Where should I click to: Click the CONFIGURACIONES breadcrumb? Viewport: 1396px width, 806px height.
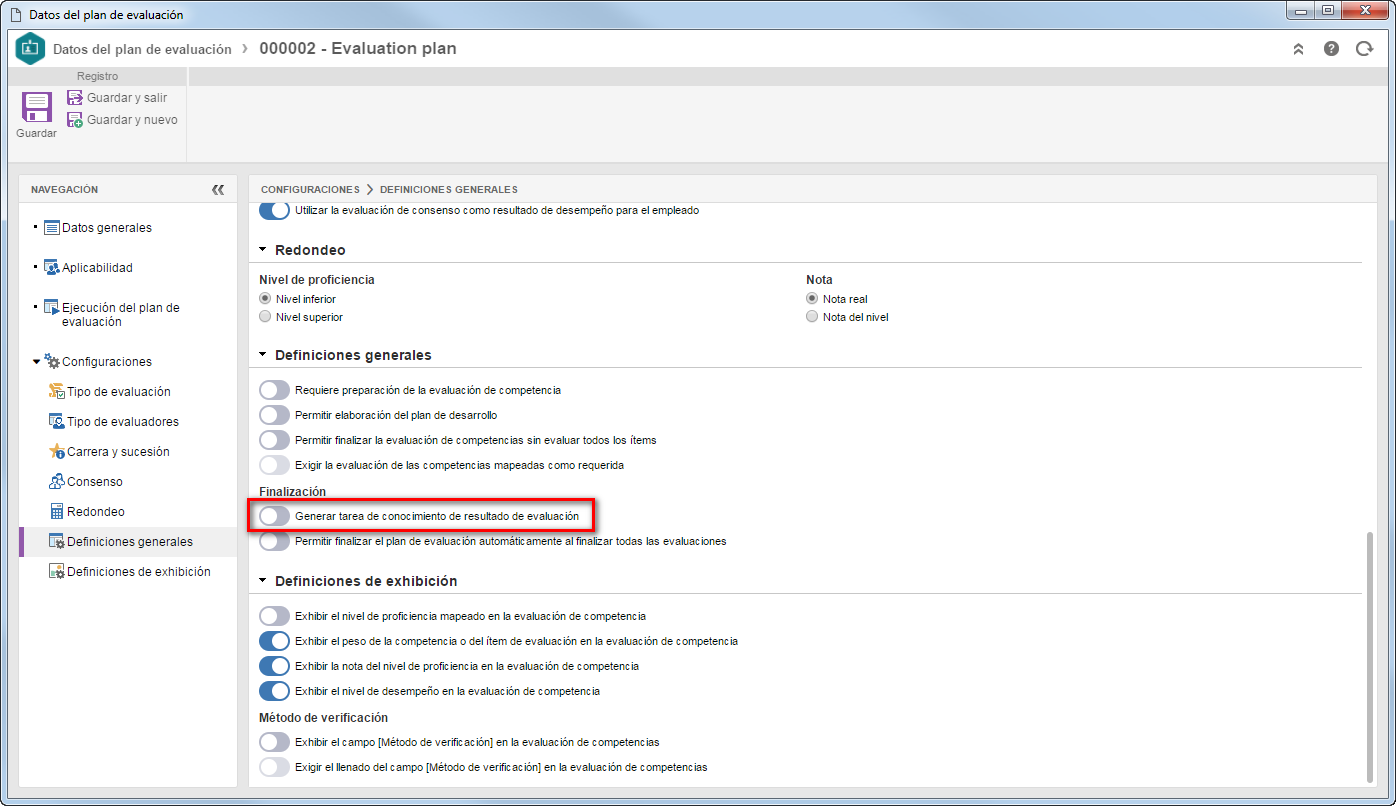tap(310, 189)
